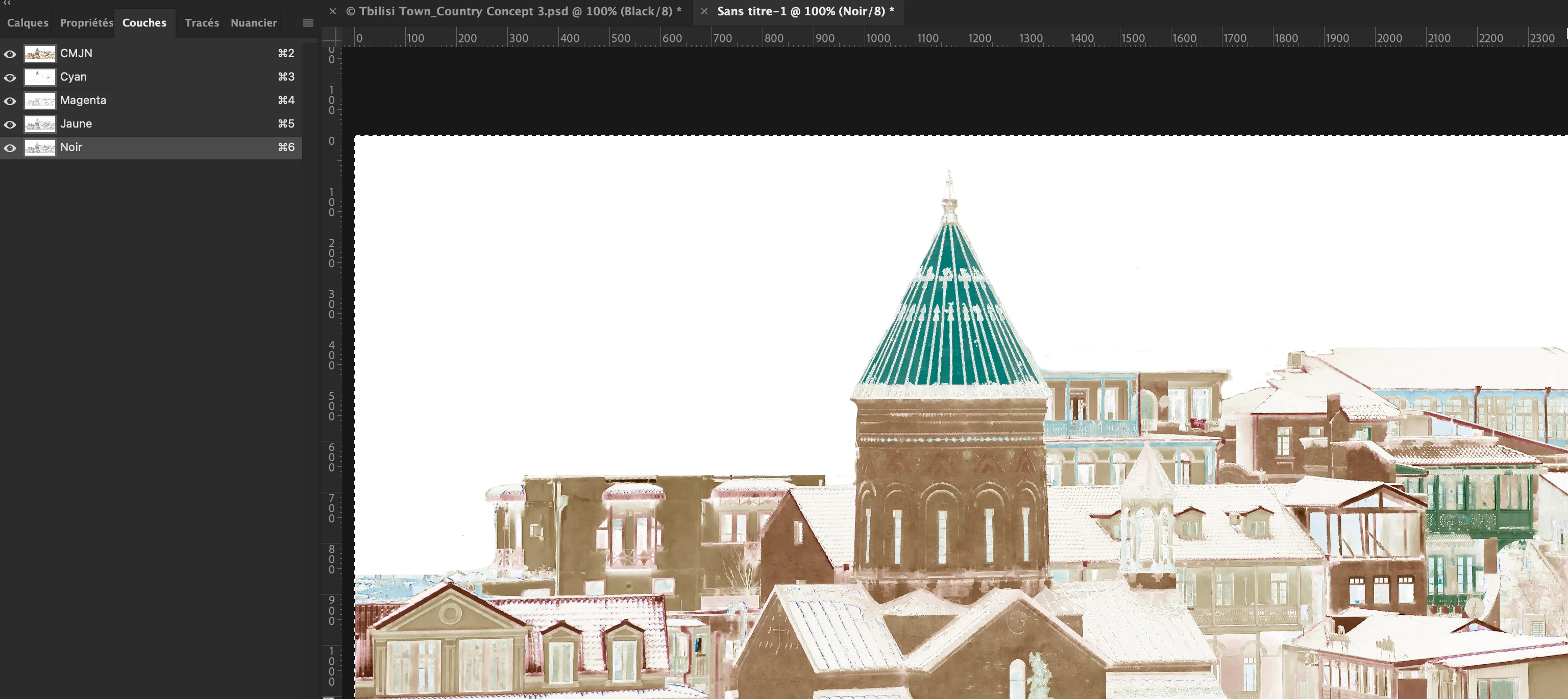Switch to Tbilisi Town_Country Concept document tab
Viewport: 1568px width, 699px height.
513,12
